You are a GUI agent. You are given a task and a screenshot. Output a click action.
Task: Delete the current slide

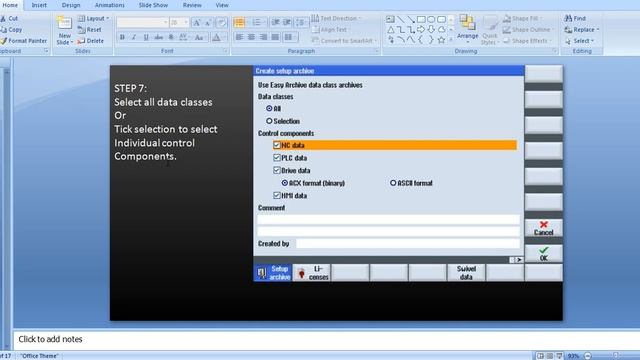tap(90, 41)
